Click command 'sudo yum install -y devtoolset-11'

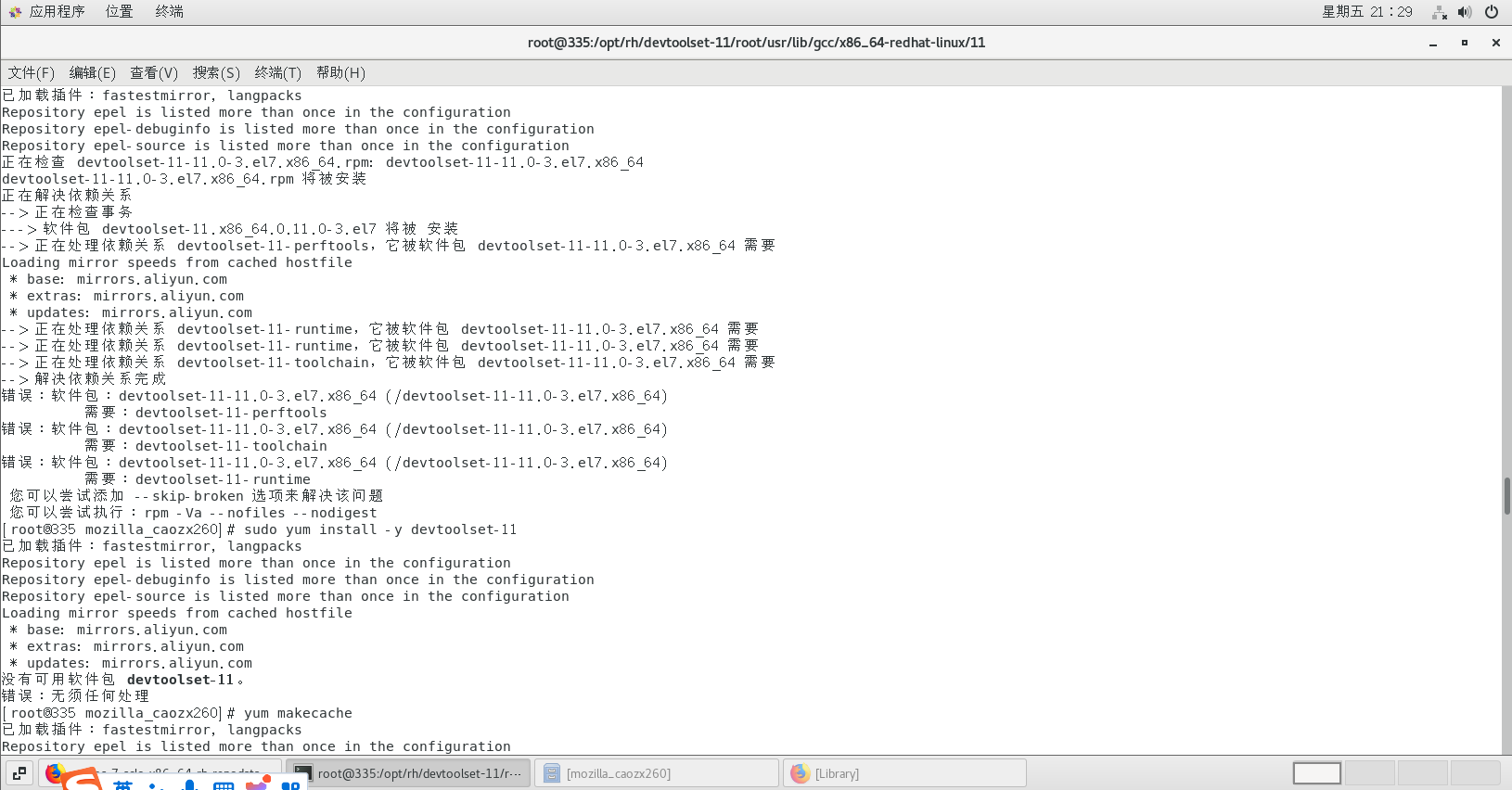pyautogui.click(x=380, y=529)
